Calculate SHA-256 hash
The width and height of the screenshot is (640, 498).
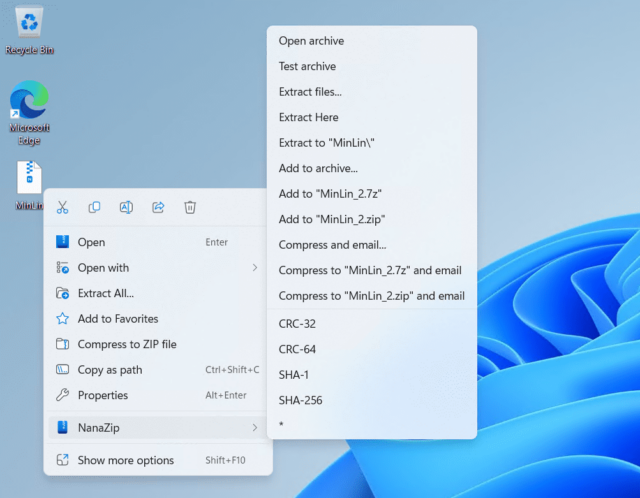click(x=372, y=400)
